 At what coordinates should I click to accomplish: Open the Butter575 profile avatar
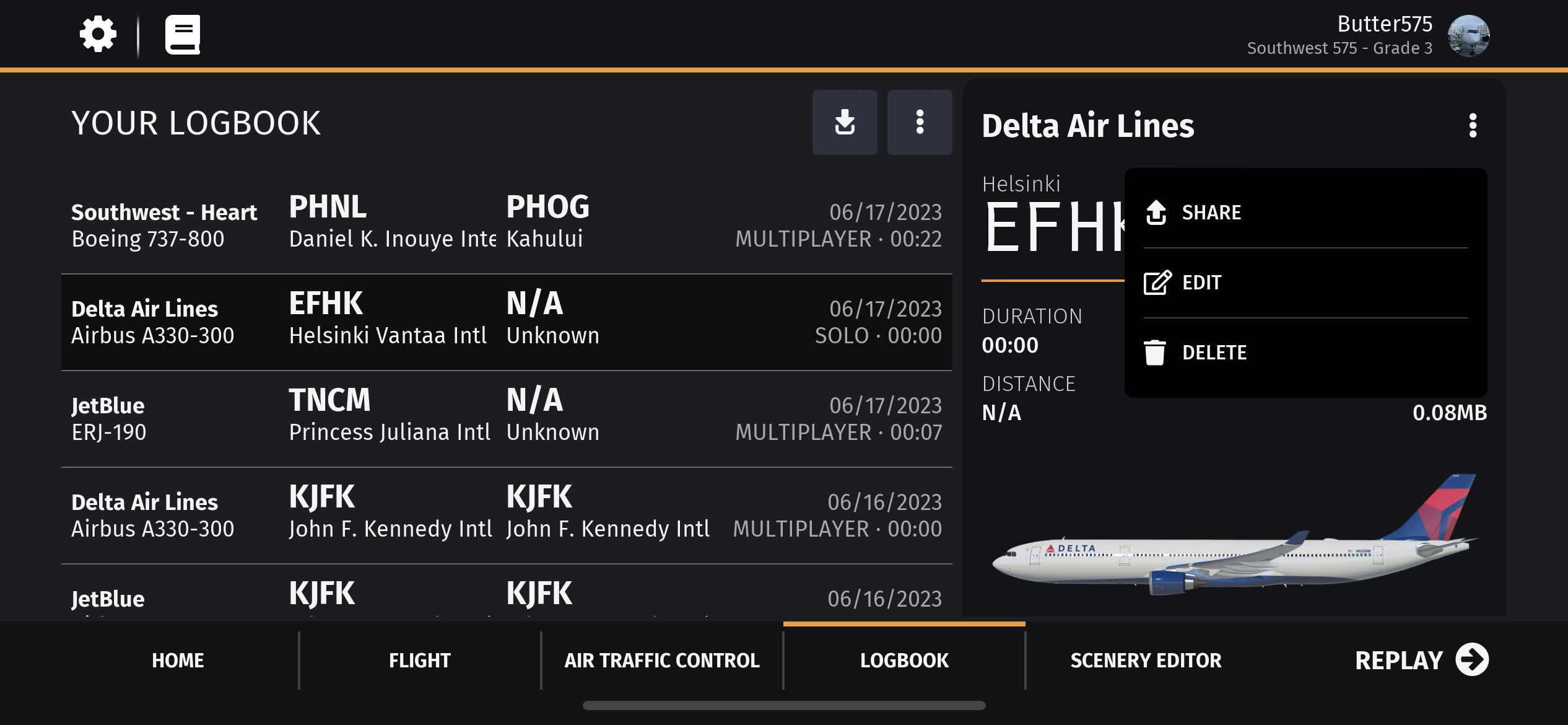pos(1468,35)
